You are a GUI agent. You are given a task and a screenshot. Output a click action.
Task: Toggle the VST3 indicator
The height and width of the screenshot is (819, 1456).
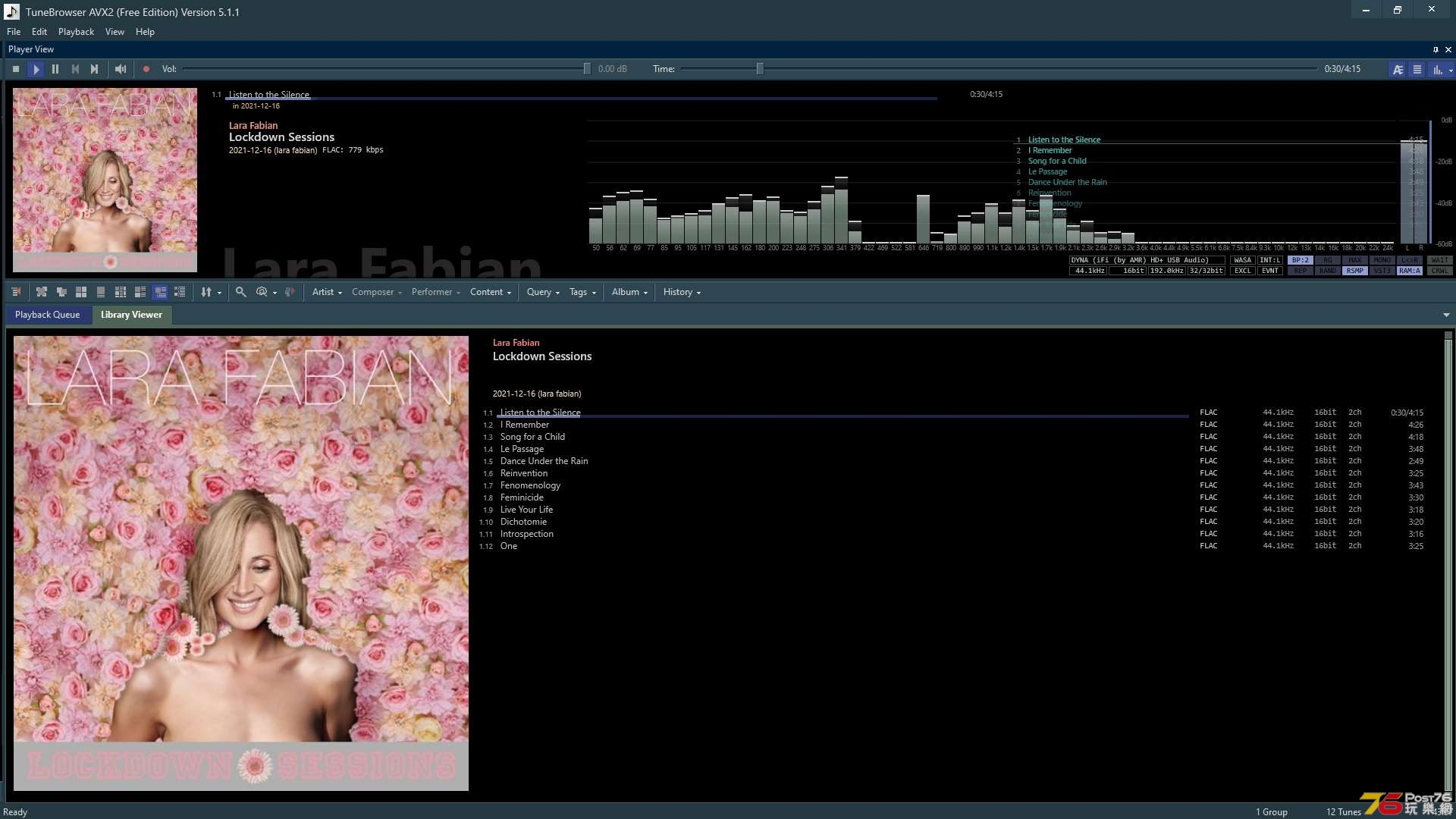(x=1382, y=271)
